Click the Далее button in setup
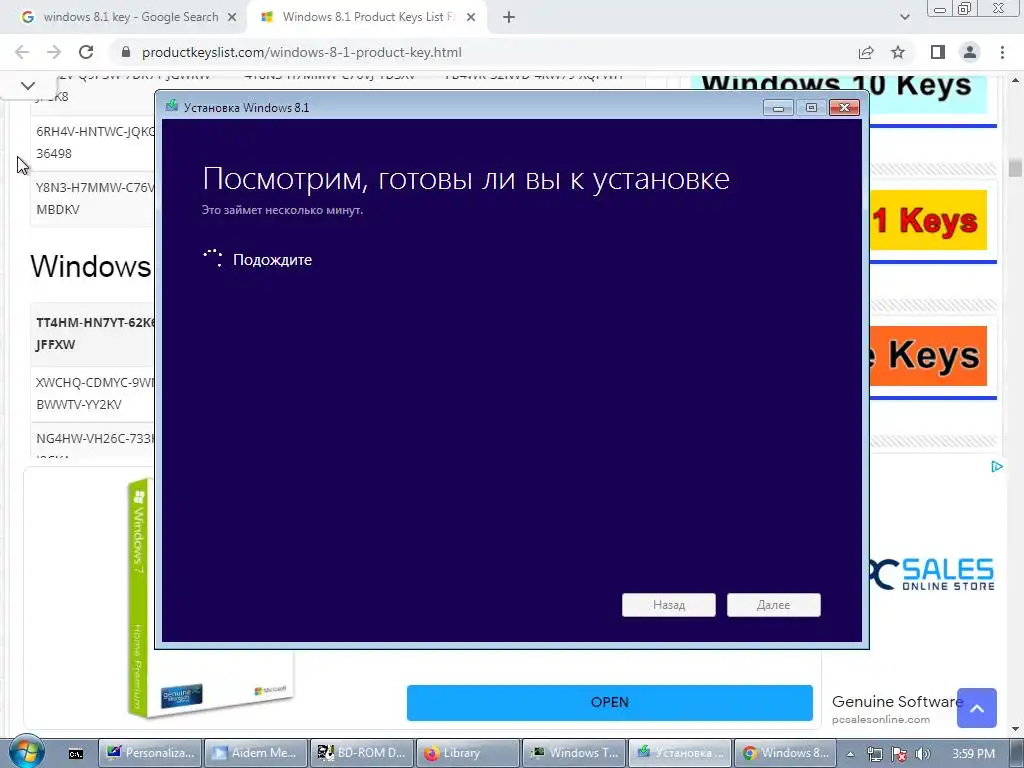The image size is (1024, 768). click(773, 605)
